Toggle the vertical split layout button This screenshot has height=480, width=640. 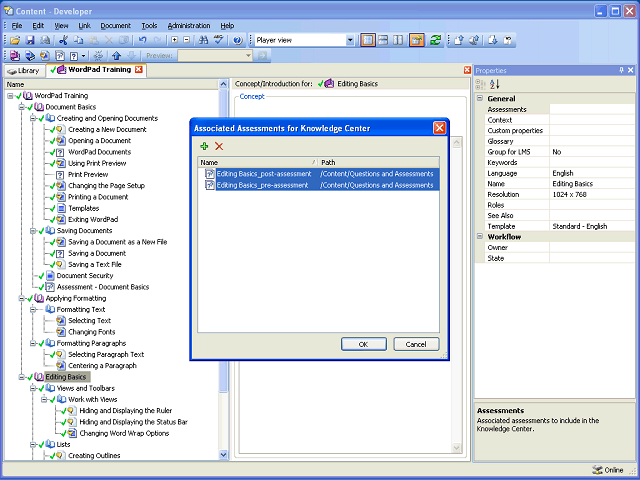click(398, 40)
